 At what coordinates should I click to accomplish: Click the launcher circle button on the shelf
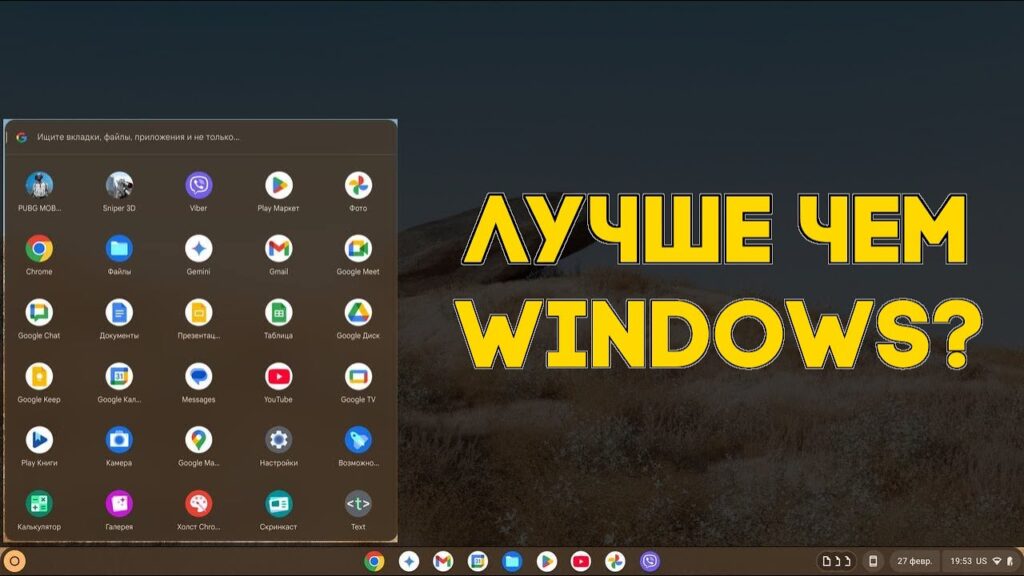(x=14, y=561)
